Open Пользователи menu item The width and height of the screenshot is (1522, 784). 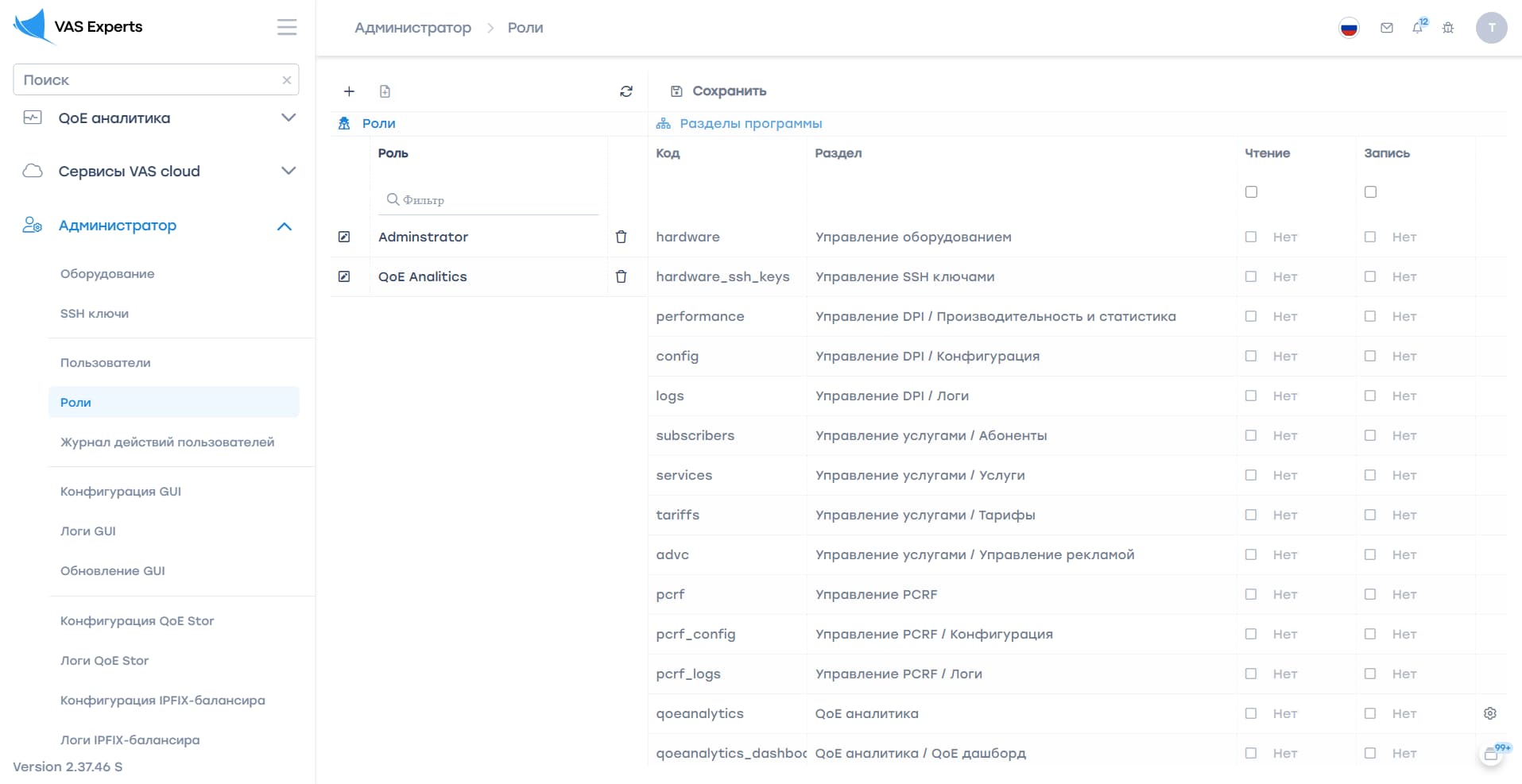(x=106, y=363)
